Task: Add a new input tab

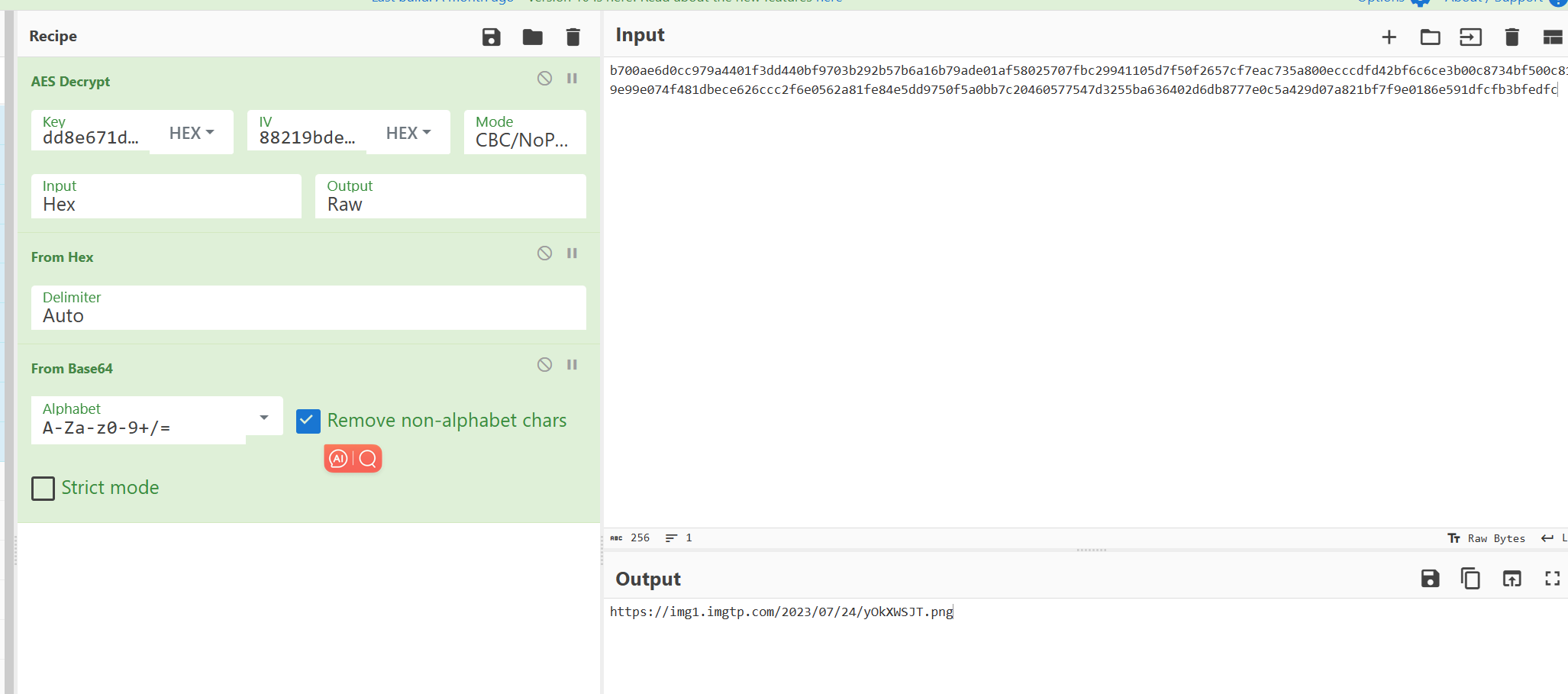Action: [1389, 37]
